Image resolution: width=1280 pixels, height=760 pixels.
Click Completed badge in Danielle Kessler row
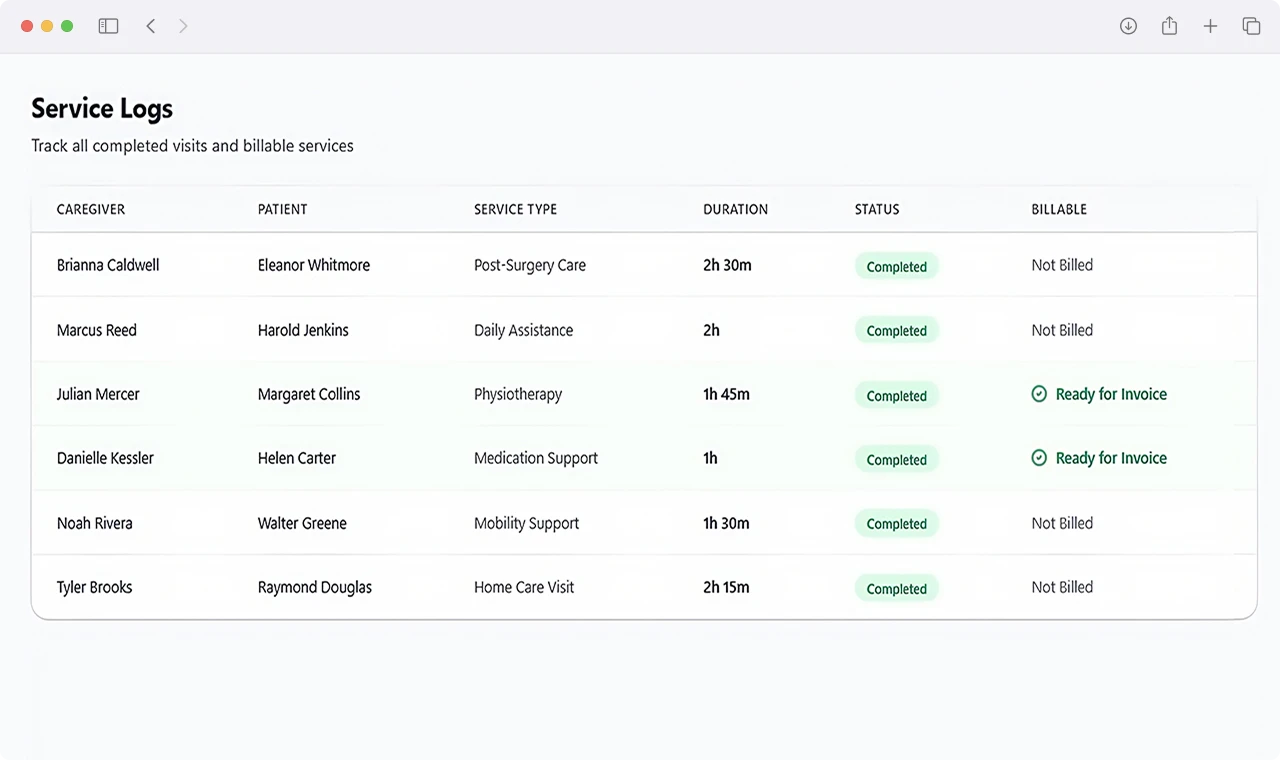tap(897, 459)
